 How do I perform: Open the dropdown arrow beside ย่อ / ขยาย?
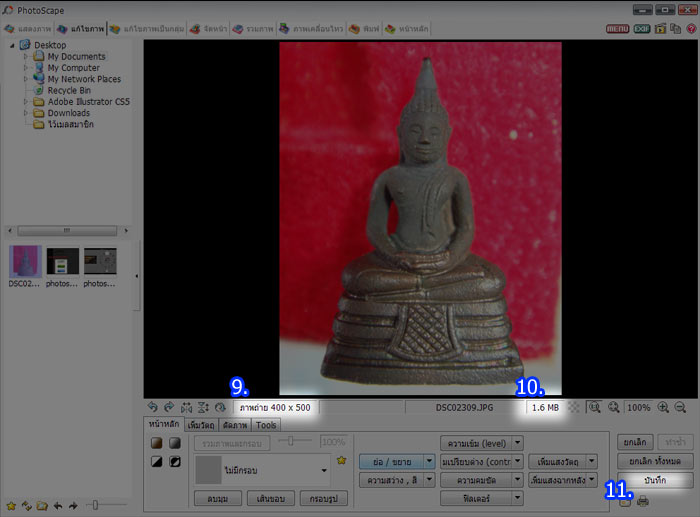pyautogui.click(x=429, y=462)
